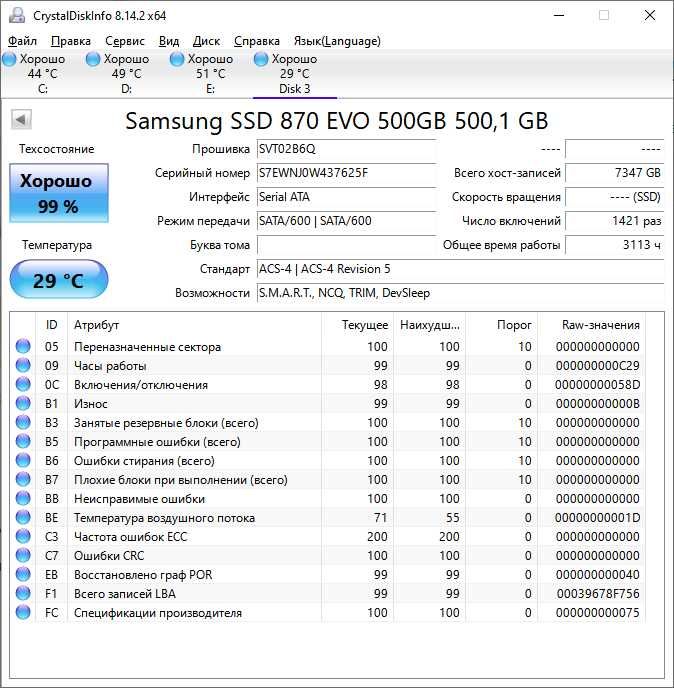Click the total host writes value 7347 GB

614,173
